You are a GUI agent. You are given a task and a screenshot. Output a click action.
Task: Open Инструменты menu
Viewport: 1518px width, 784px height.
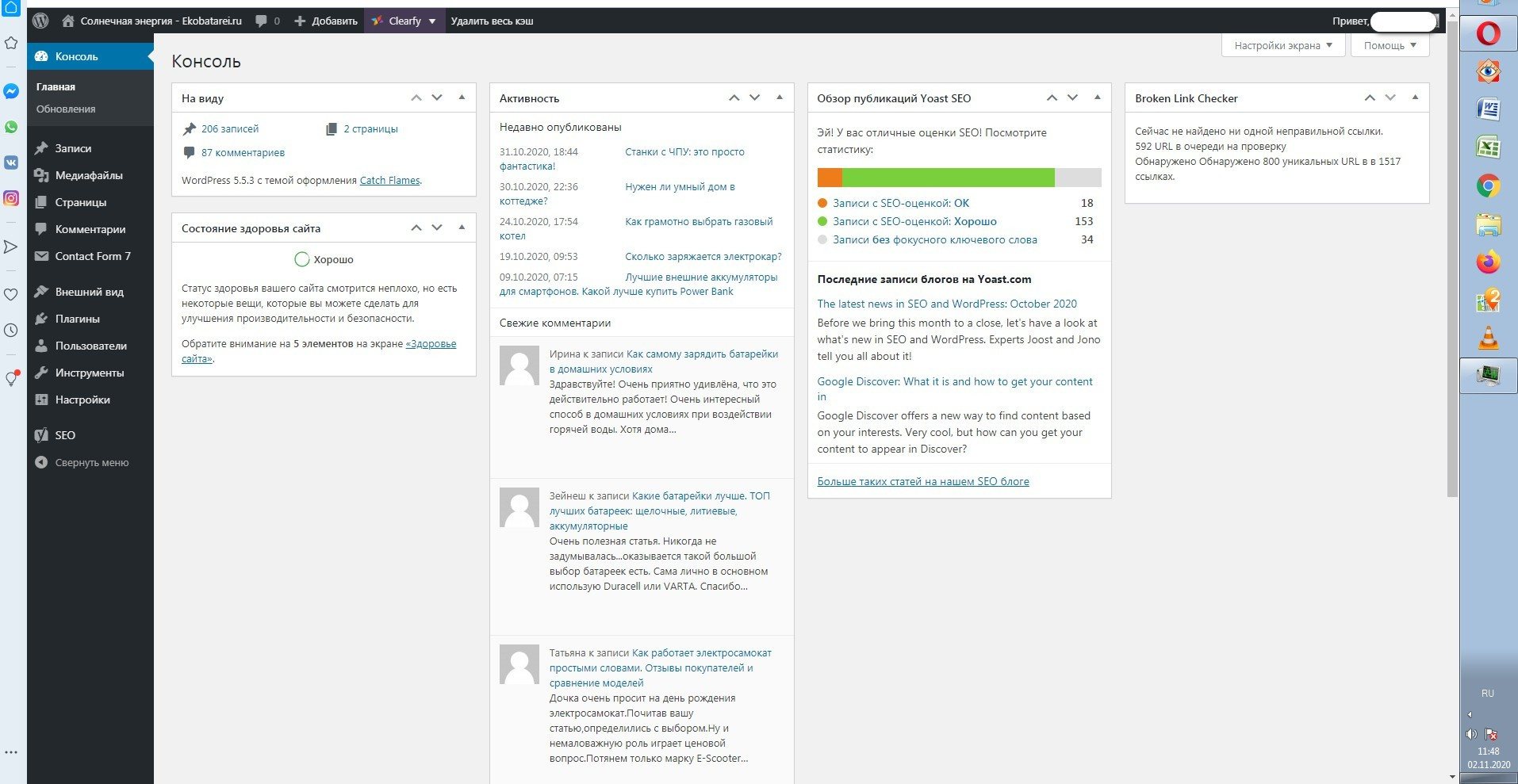[90, 373]
